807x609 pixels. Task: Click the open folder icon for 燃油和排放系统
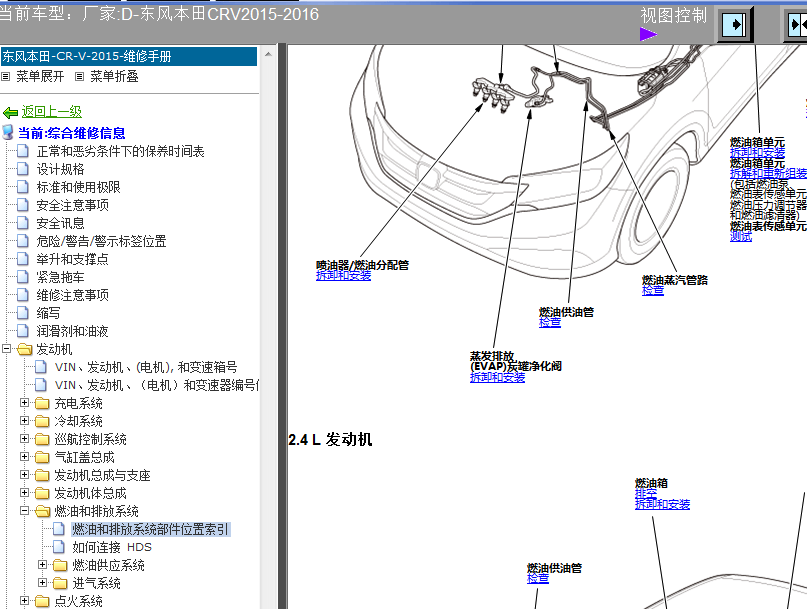(43, 511)
